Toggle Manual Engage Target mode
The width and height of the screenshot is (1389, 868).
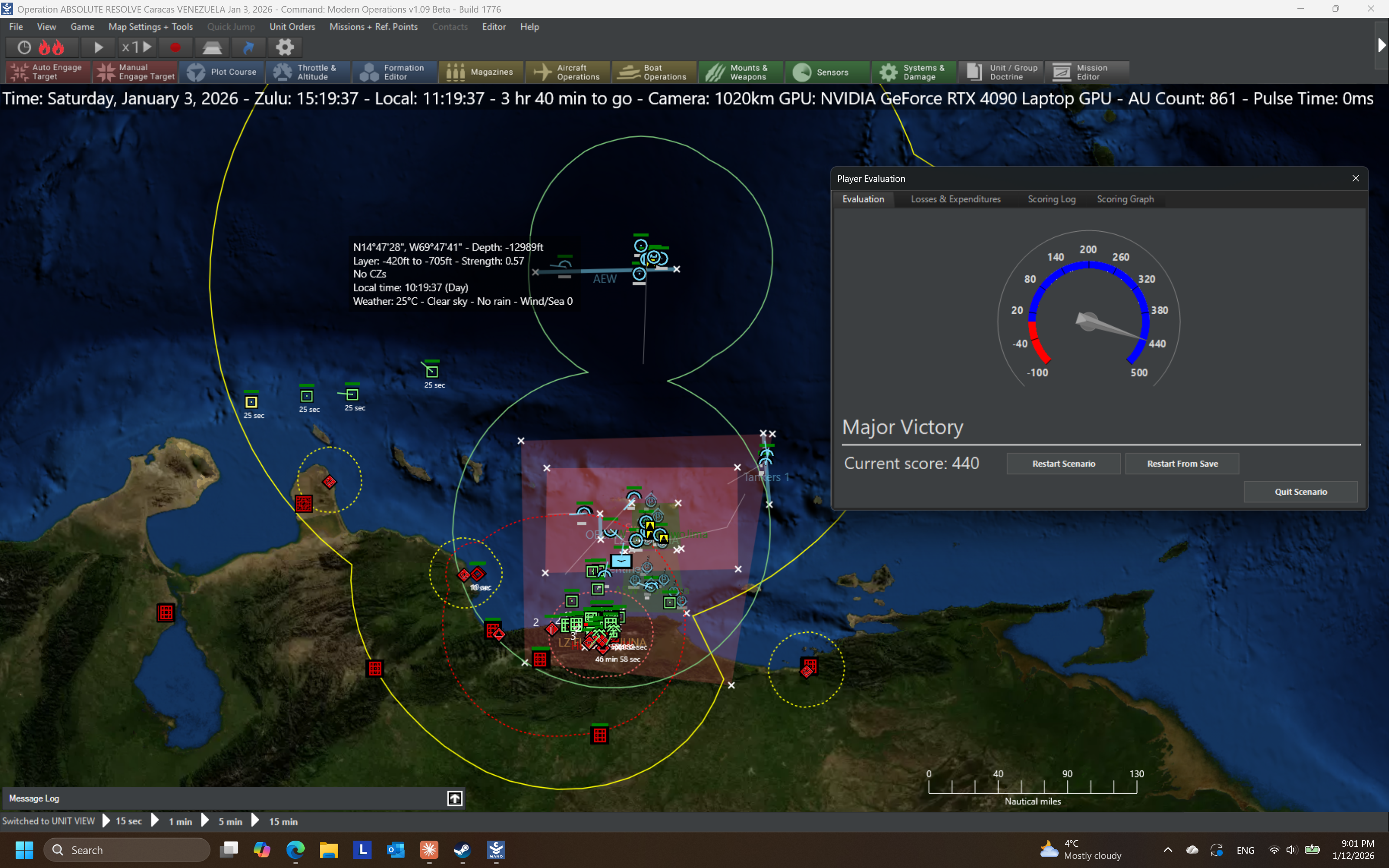pyautogui.click(x=135, y=72)
